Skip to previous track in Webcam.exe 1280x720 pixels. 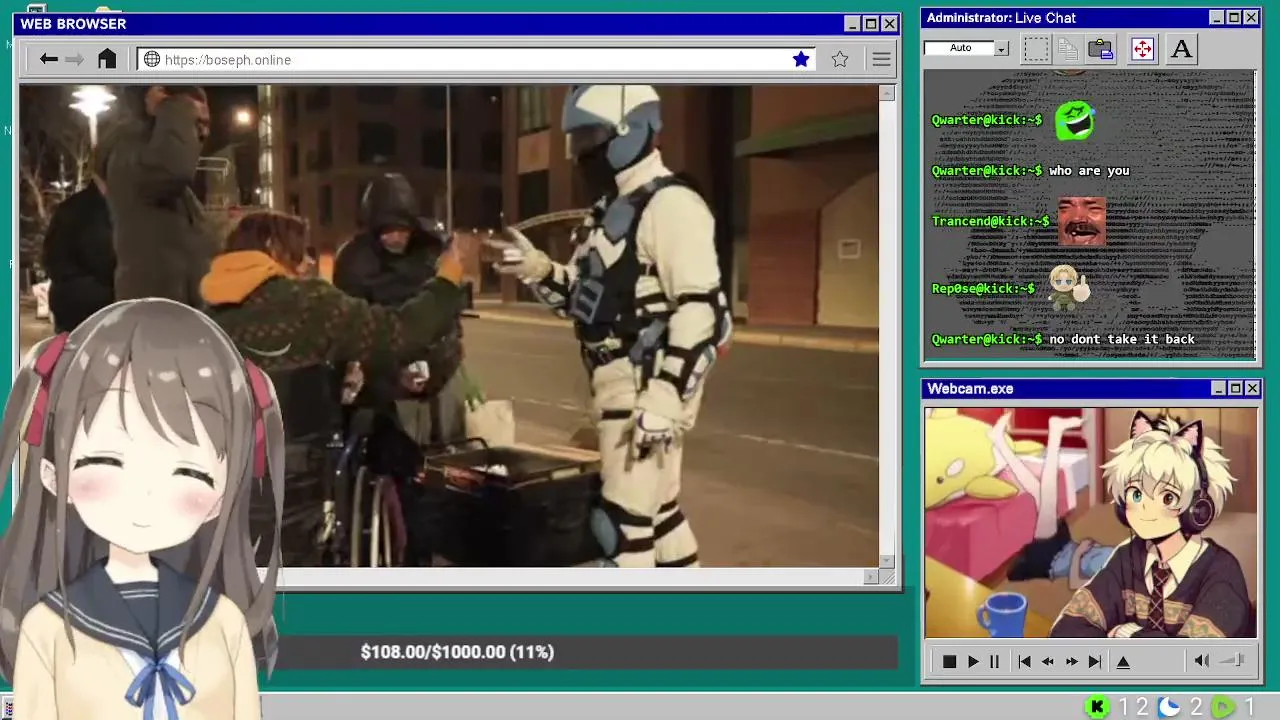click(x=1024, y=662)
